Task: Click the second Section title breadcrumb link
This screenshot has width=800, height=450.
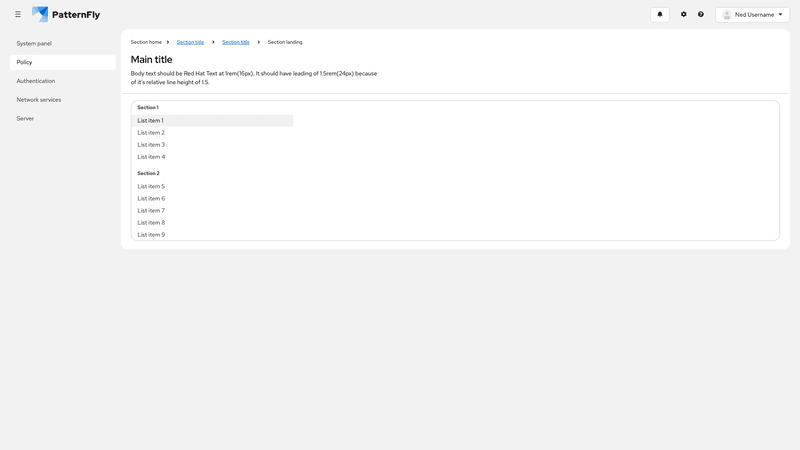Action: tap(236, 42)
